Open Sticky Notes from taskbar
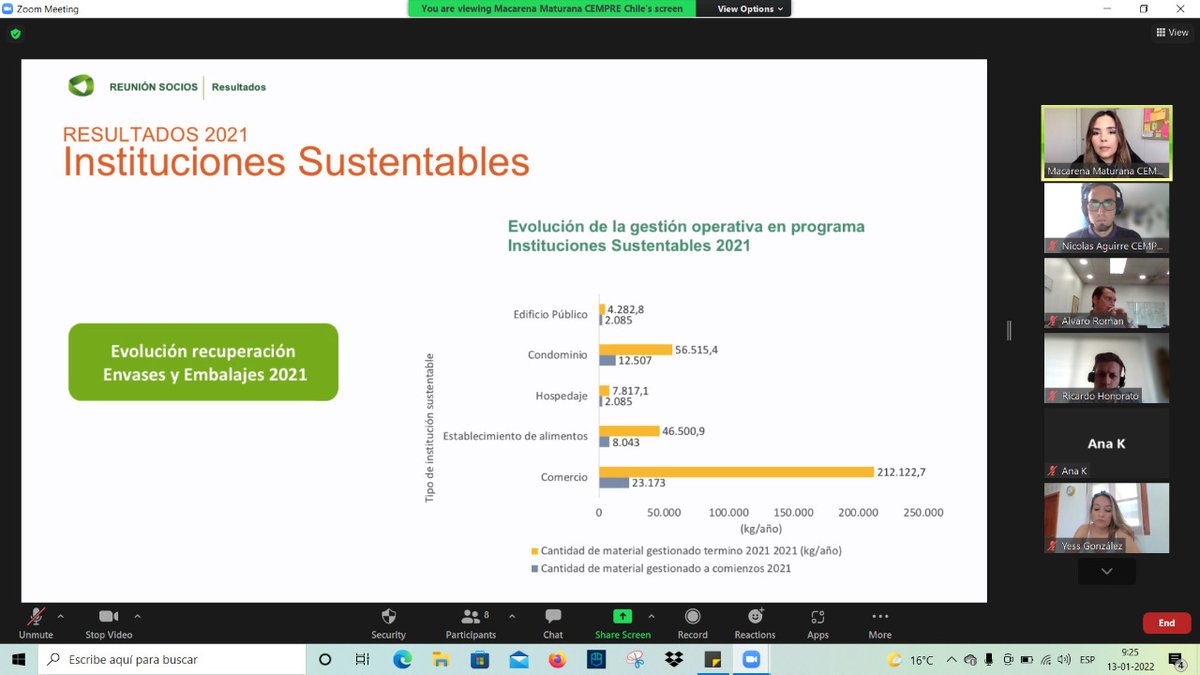 click(x=713, y=659)
